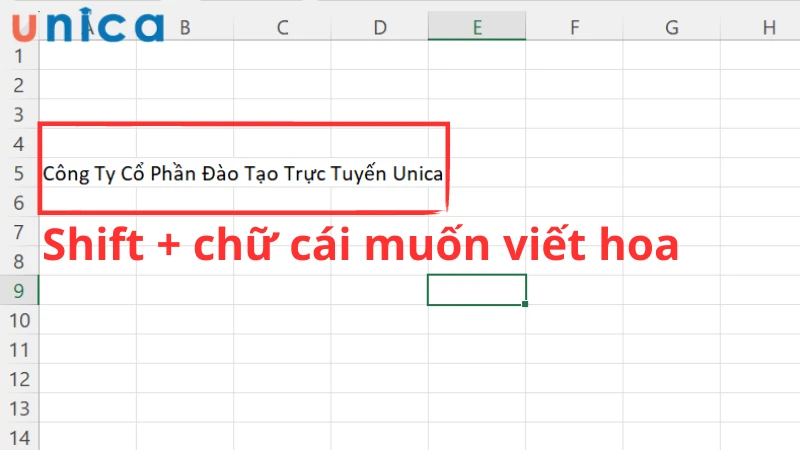Select row 7 header
The image size is (800, 450).
(19, 232)
